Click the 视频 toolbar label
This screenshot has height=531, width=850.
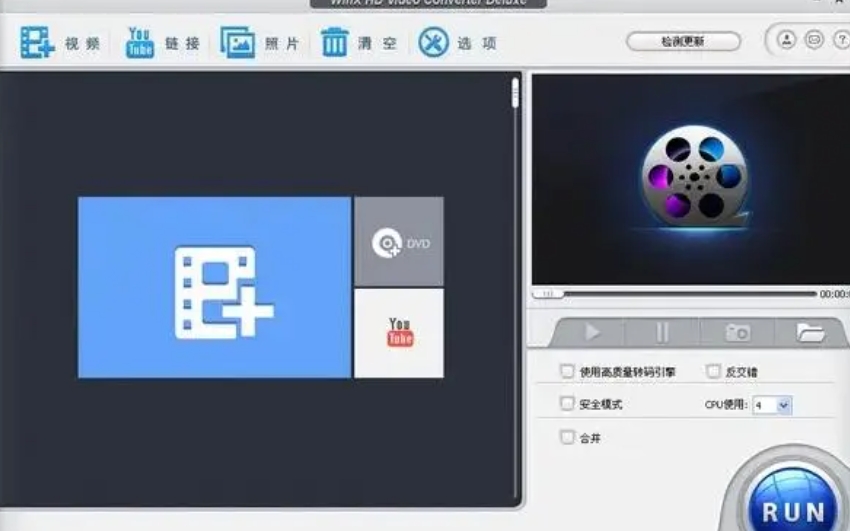[82, 43]
